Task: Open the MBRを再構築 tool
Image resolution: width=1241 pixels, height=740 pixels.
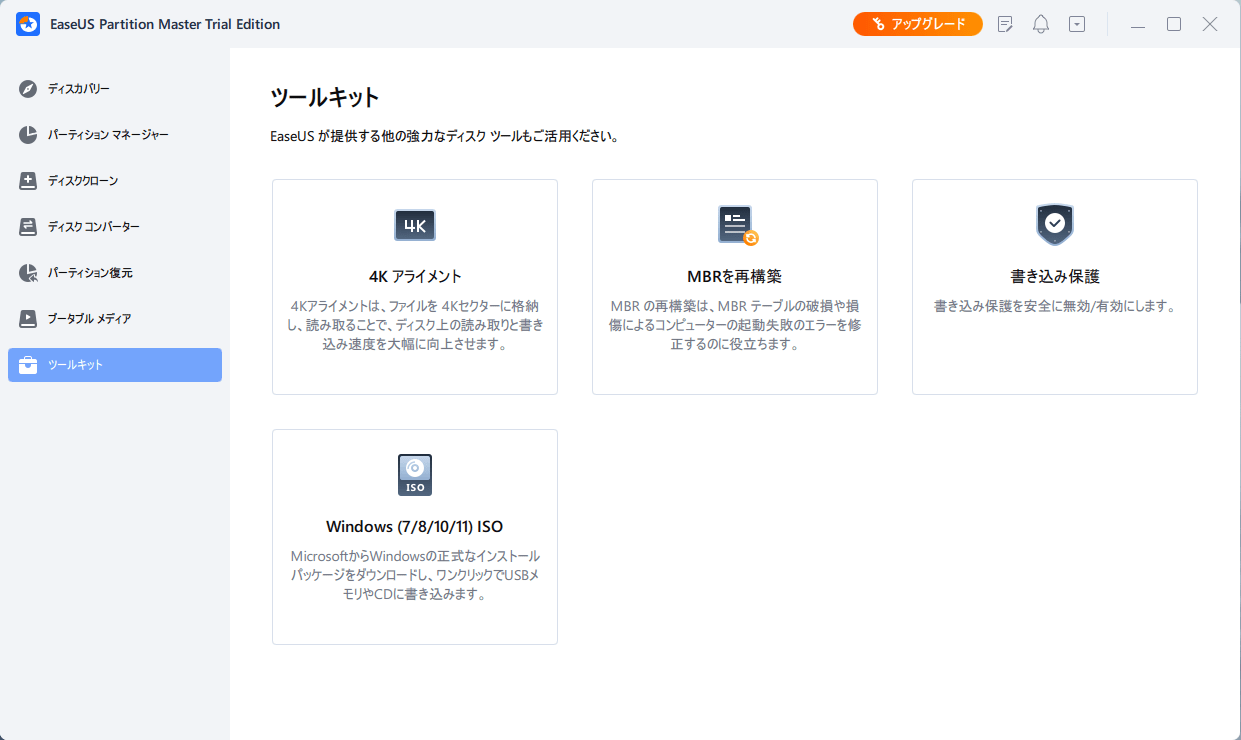Action: pos(734,224)
